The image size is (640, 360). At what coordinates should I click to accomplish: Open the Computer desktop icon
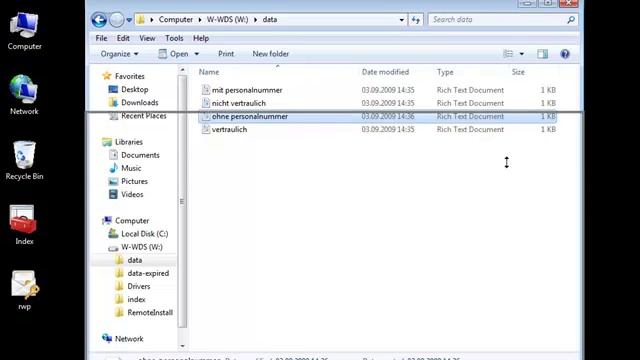click(24, 31)
